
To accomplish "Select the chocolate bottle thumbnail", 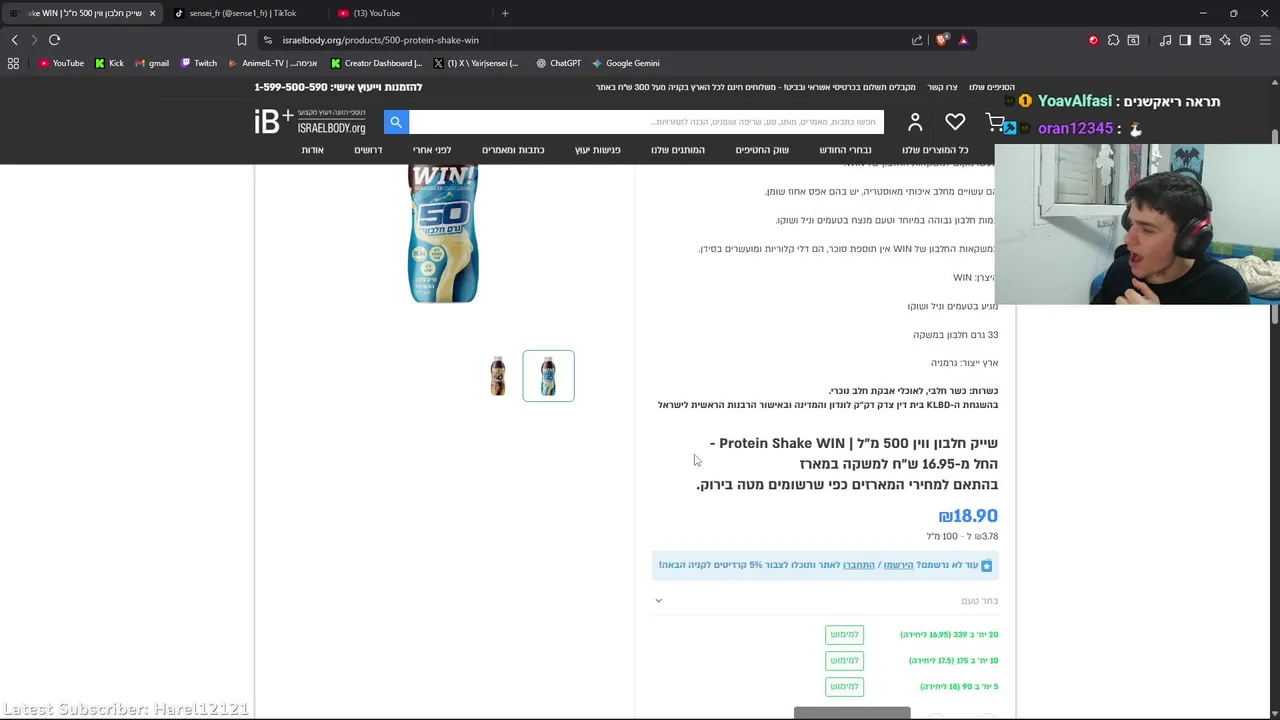I will (x=498, y=376).
